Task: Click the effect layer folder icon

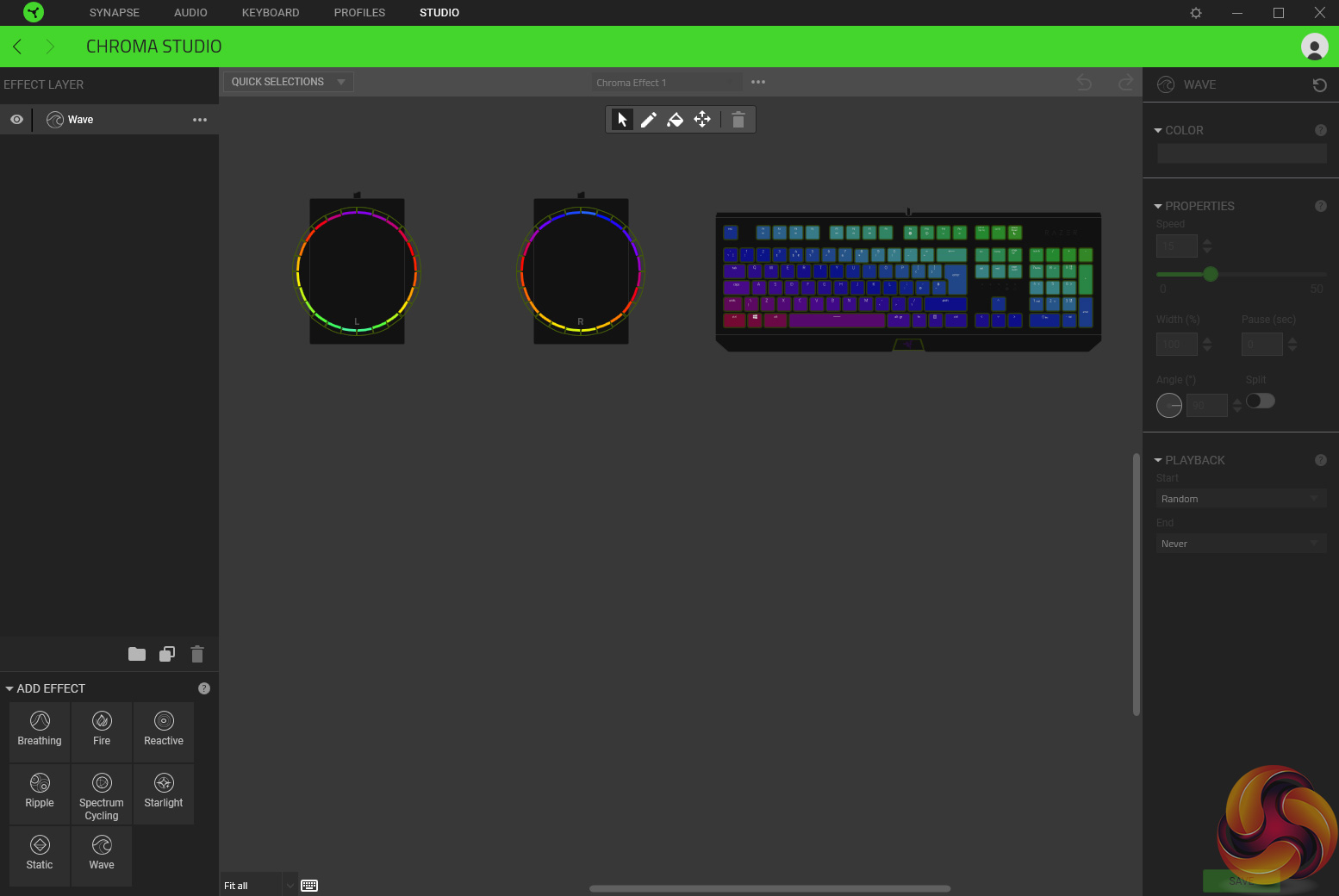Action: click(137, 654)
